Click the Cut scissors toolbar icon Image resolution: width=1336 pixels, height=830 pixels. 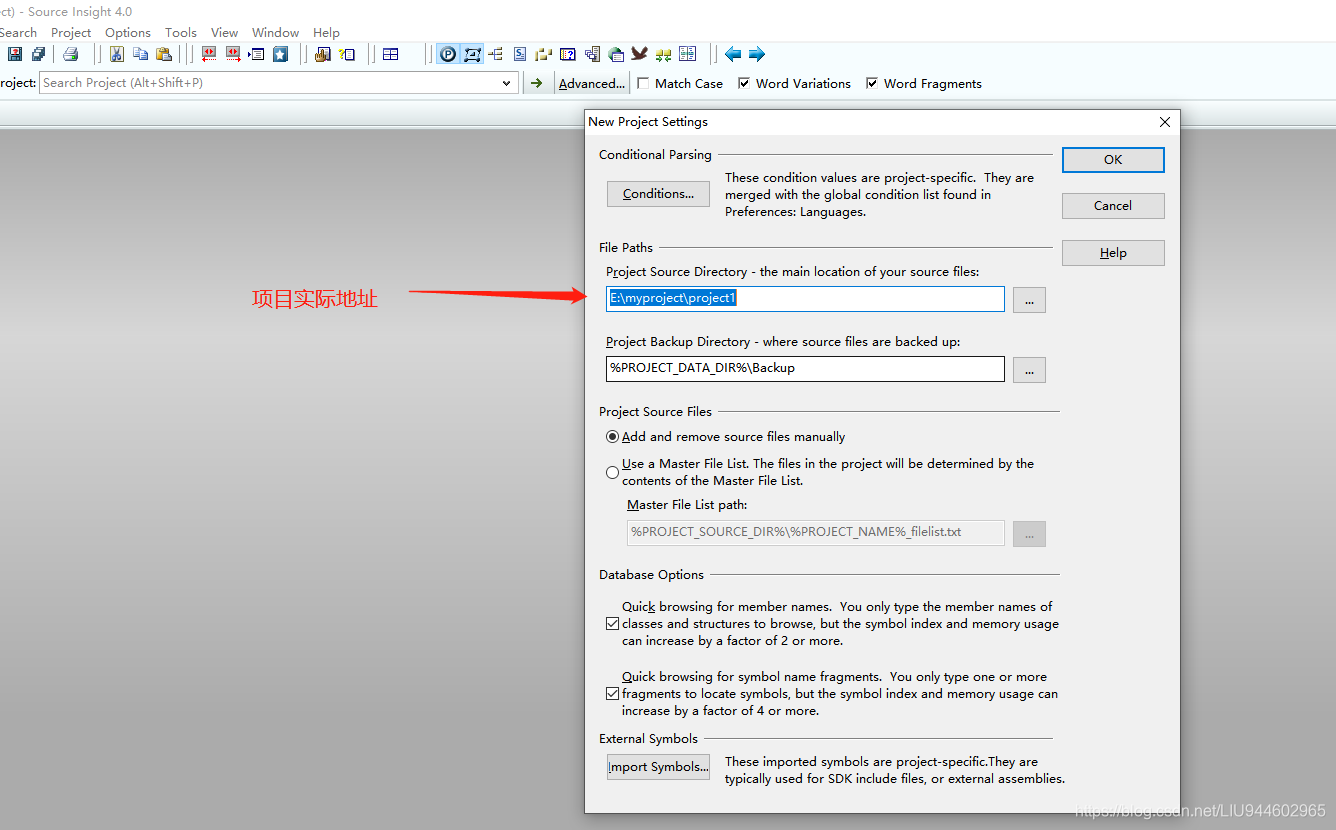coord(117,54)
